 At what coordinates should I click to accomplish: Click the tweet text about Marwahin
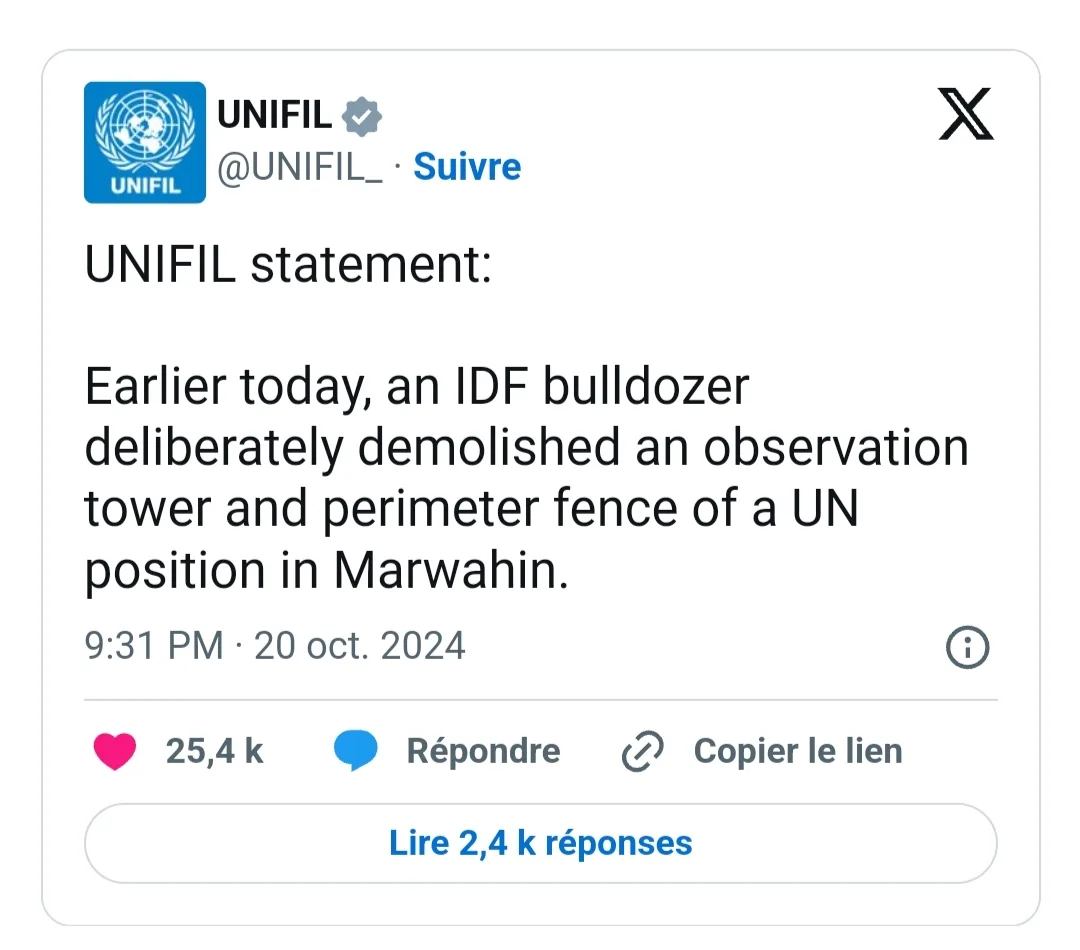pos(527,478)
